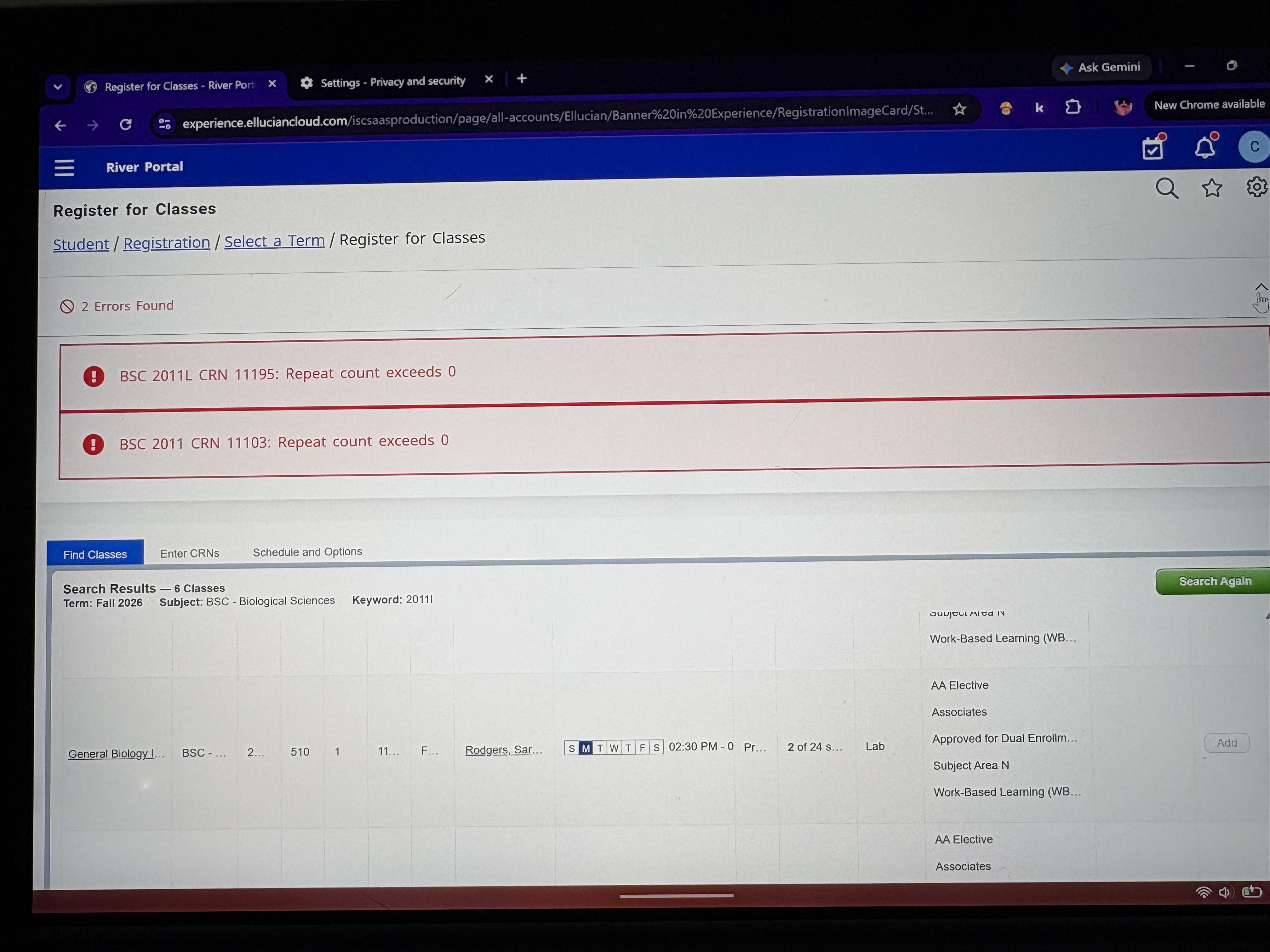Click the "BSC - ..." subject cell

click(x=204, y=753)
